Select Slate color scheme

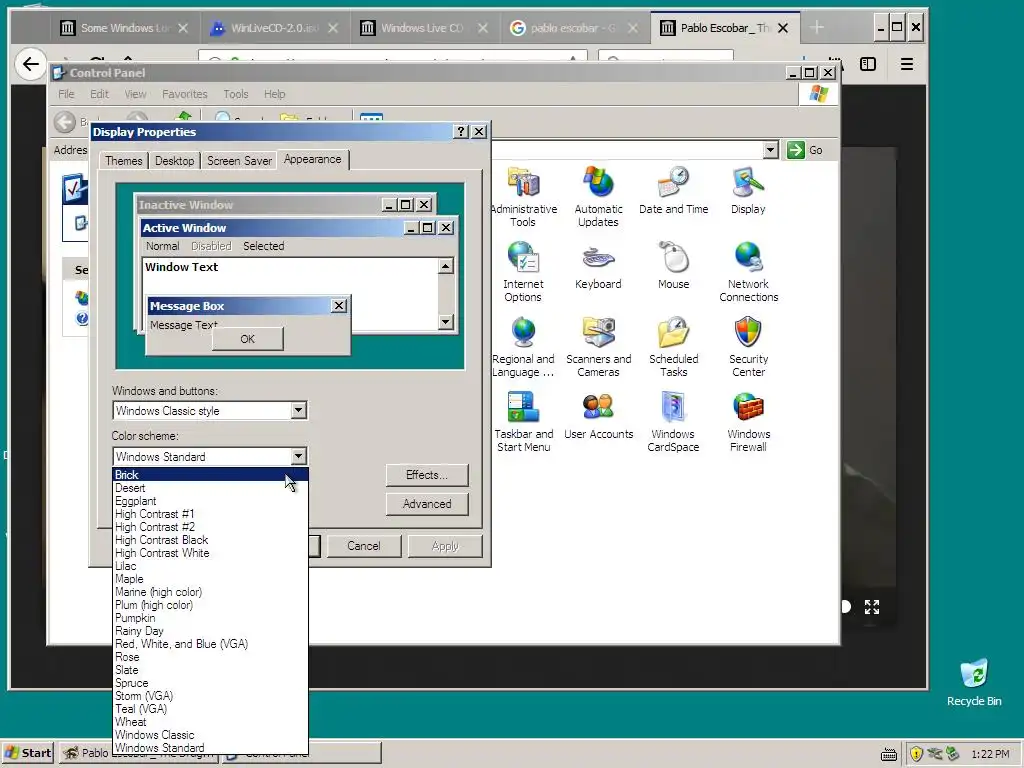click(210, 670)
